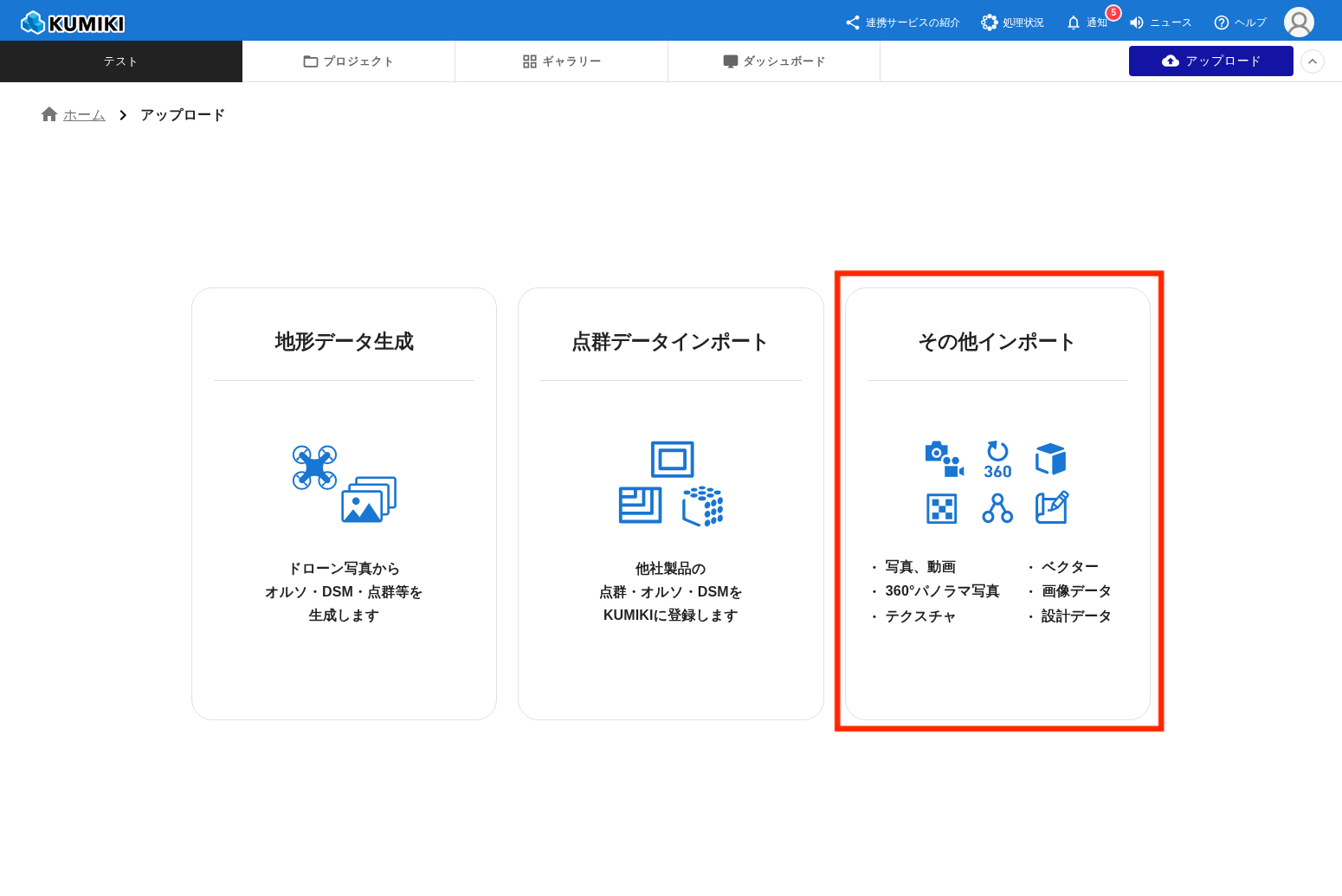The width and height of the screenshot is (1342, 896).
Task: Select the 地形データ生成 card title
Action: [344, 342]
